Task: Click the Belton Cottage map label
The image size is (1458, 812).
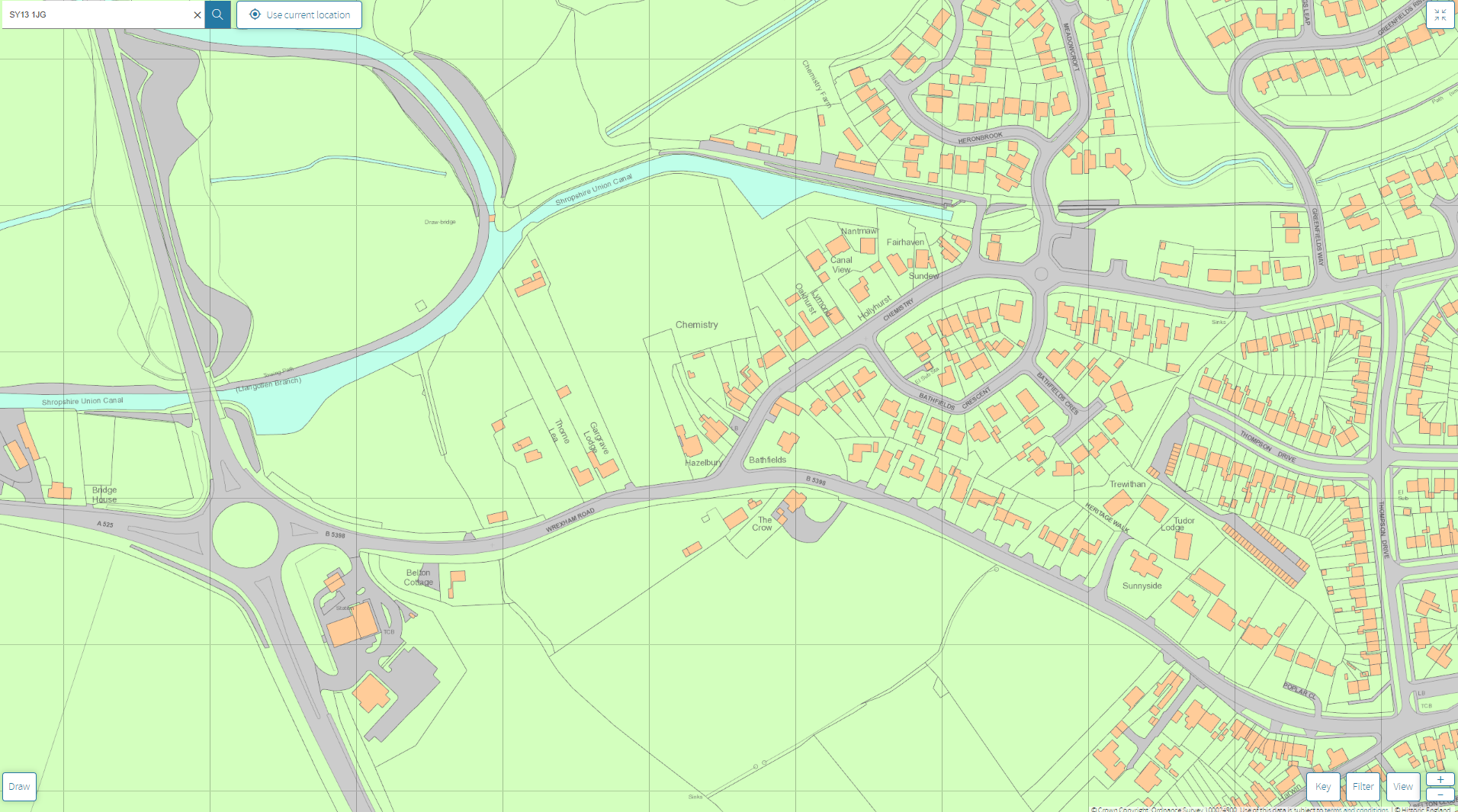Action: pos(419,577)
